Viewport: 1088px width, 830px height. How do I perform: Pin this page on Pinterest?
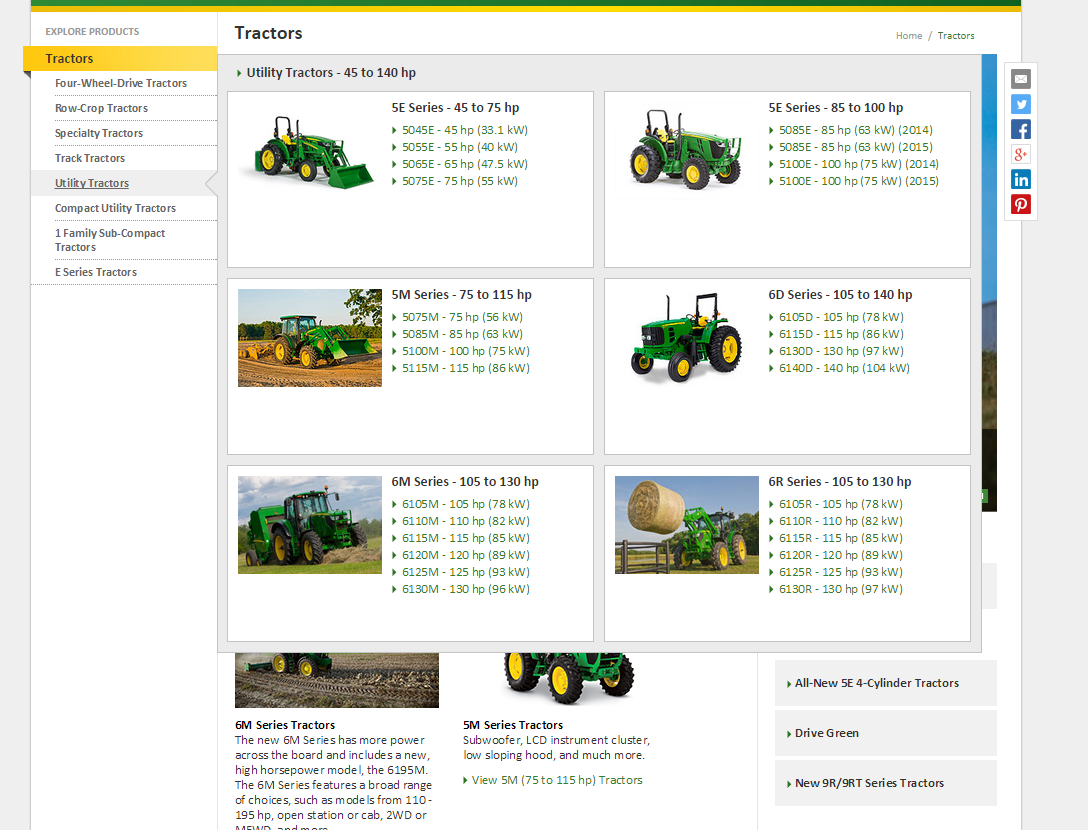(x=1020, y=204)
